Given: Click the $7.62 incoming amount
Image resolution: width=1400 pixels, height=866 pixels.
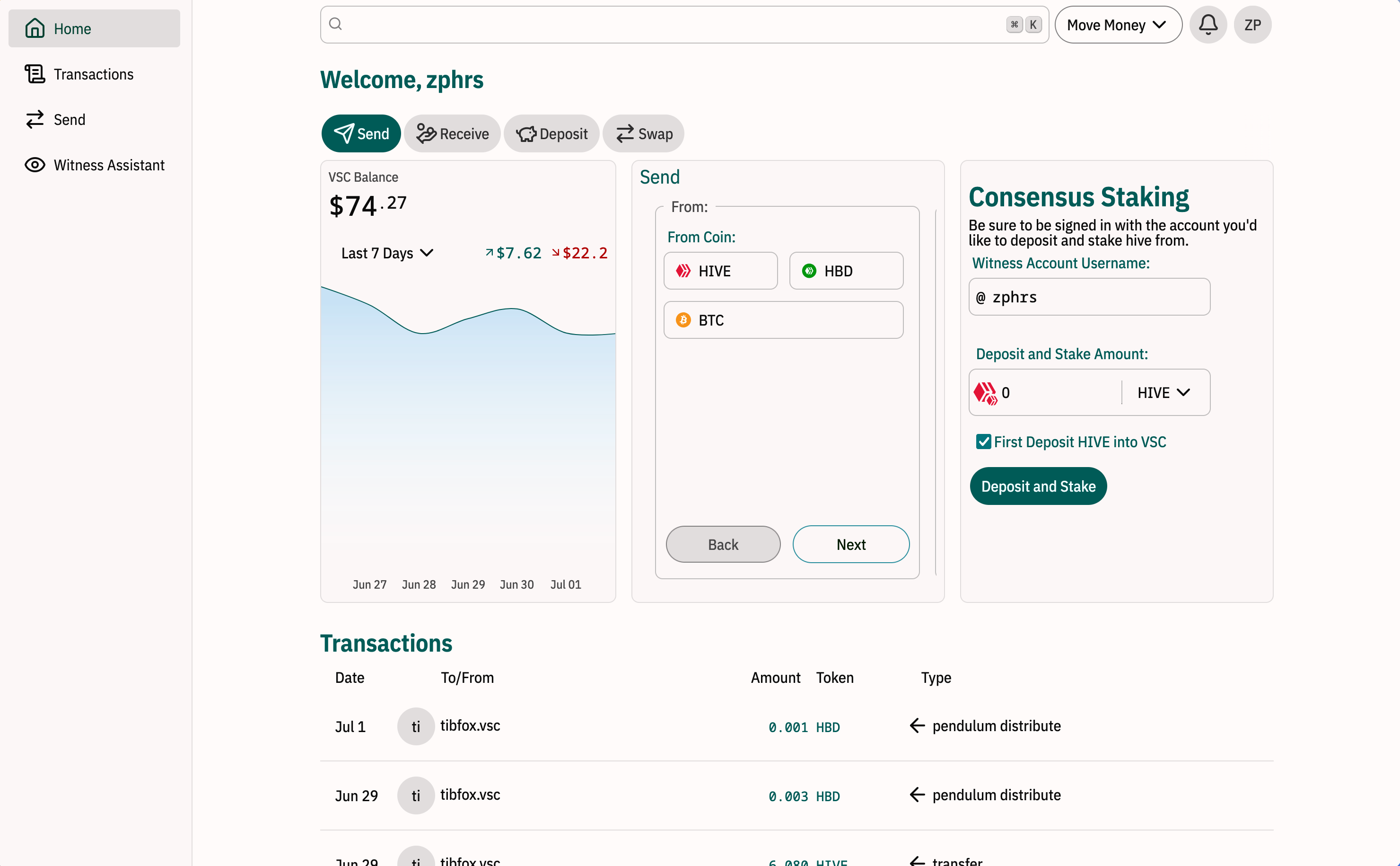Looking at the screenshot, I should (x=513, y=253).
